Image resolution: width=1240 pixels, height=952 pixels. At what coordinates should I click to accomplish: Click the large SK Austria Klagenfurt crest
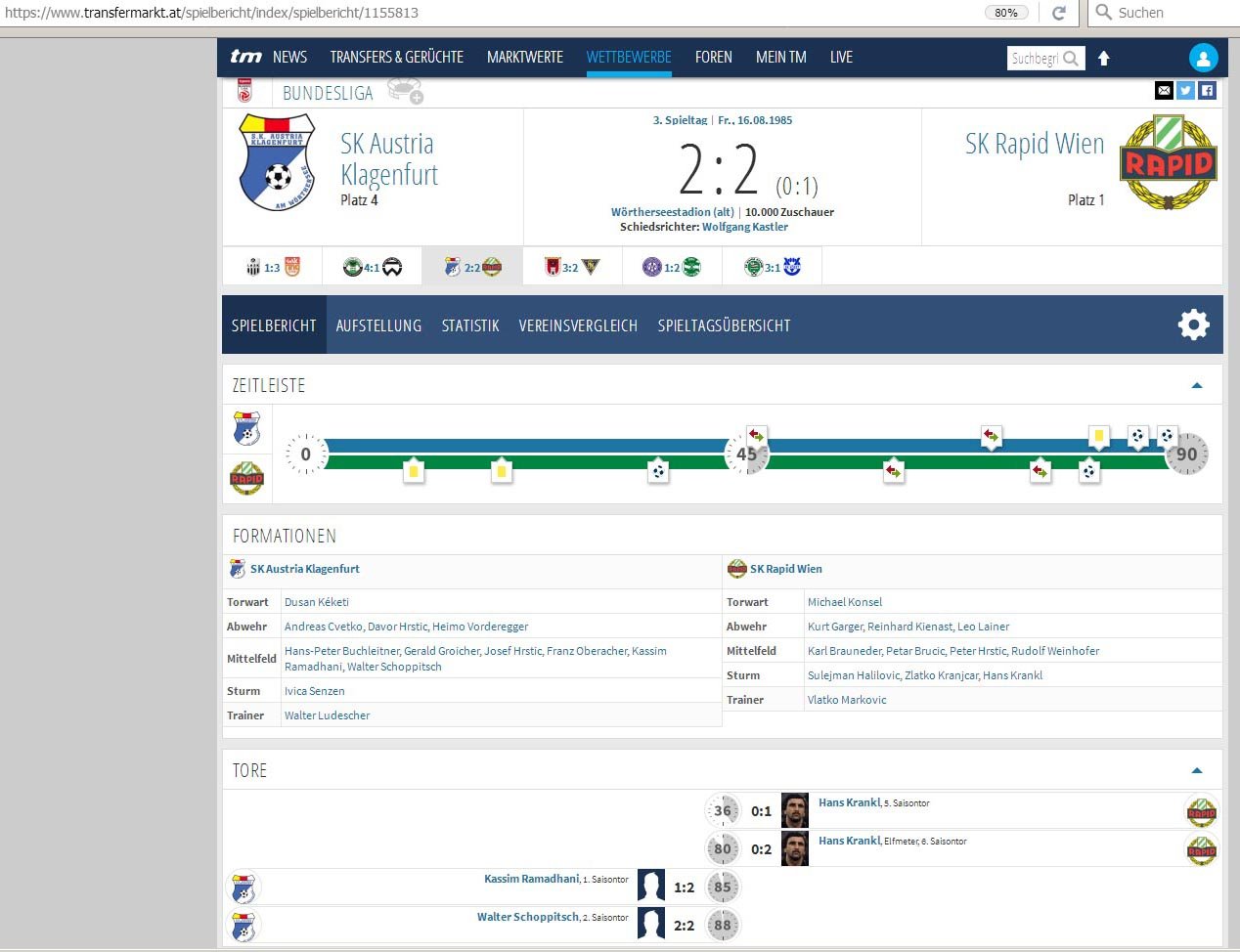coord(278,162)
